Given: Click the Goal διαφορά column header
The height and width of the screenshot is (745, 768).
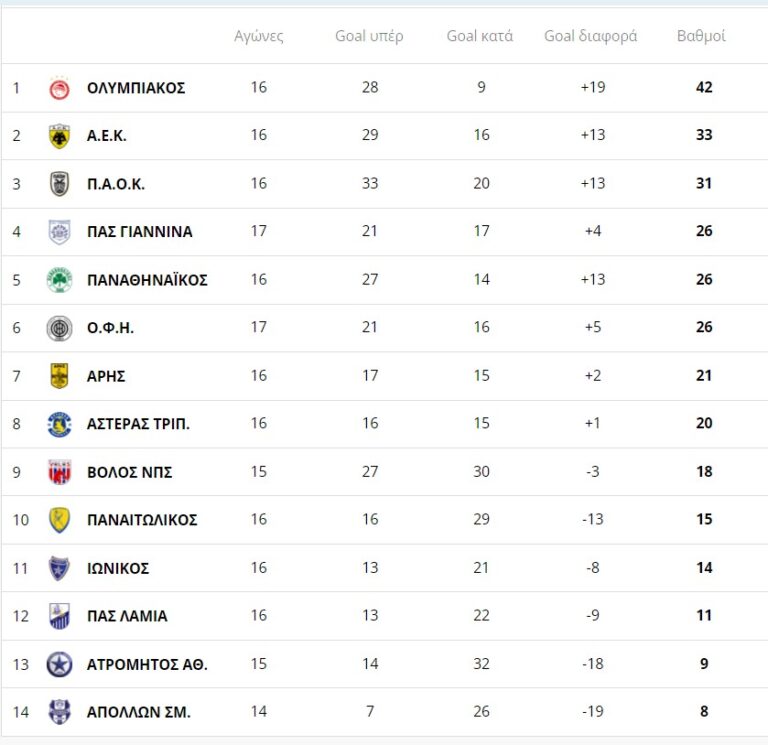Looking at the screenshot, I should (591, 36).
